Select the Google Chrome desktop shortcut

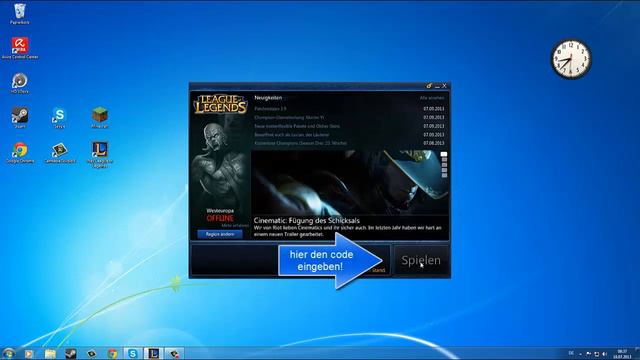click(20, 152)
